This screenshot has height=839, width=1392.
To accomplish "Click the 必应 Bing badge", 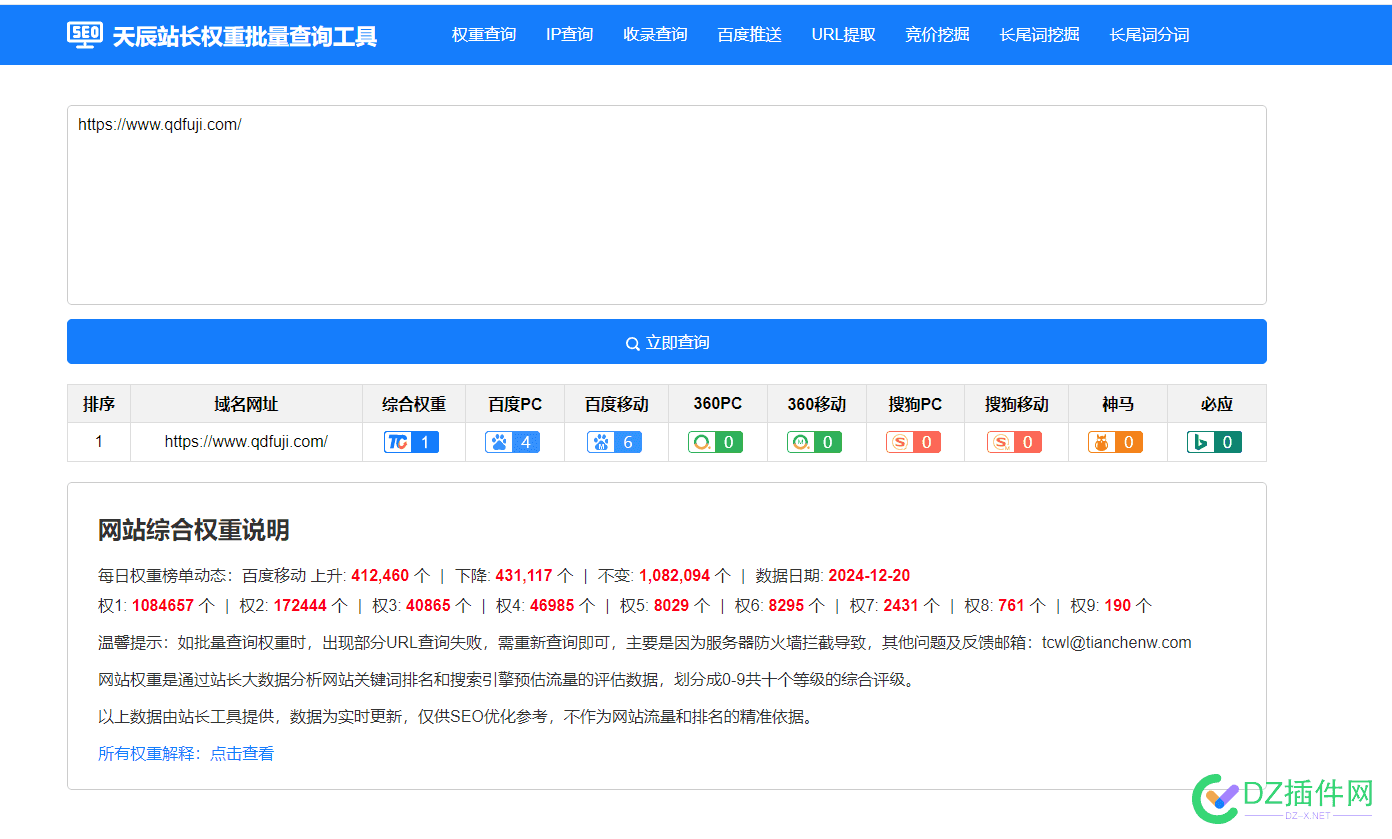I will pos(1215,442).
